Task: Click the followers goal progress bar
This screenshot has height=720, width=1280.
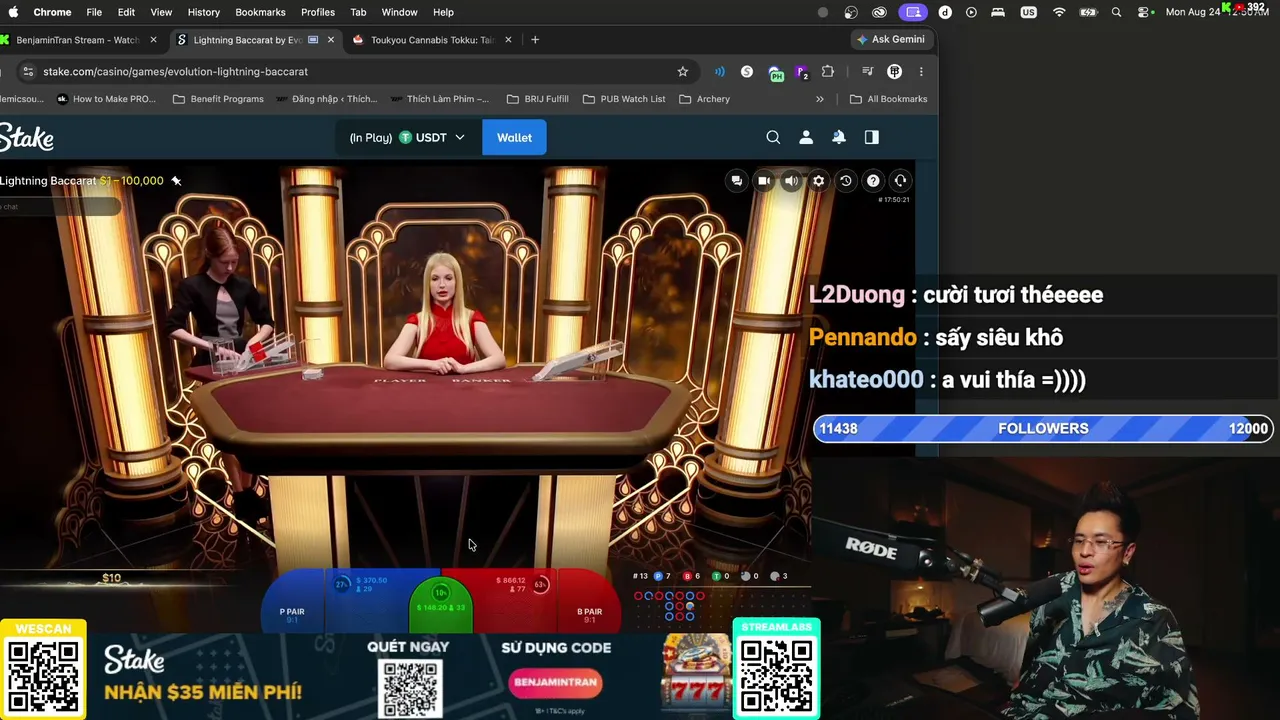Action: tap(1043, 428)
